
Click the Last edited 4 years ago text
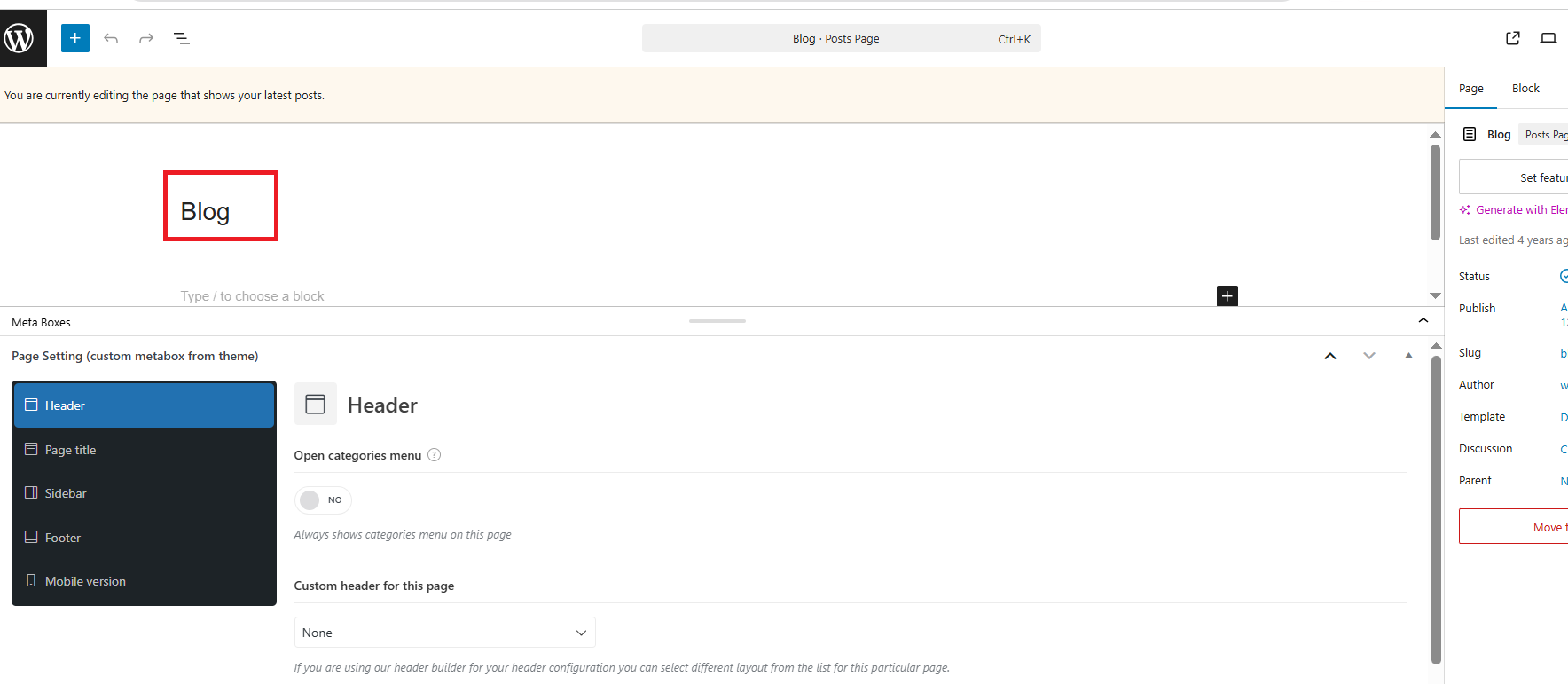click(1513, 240)
